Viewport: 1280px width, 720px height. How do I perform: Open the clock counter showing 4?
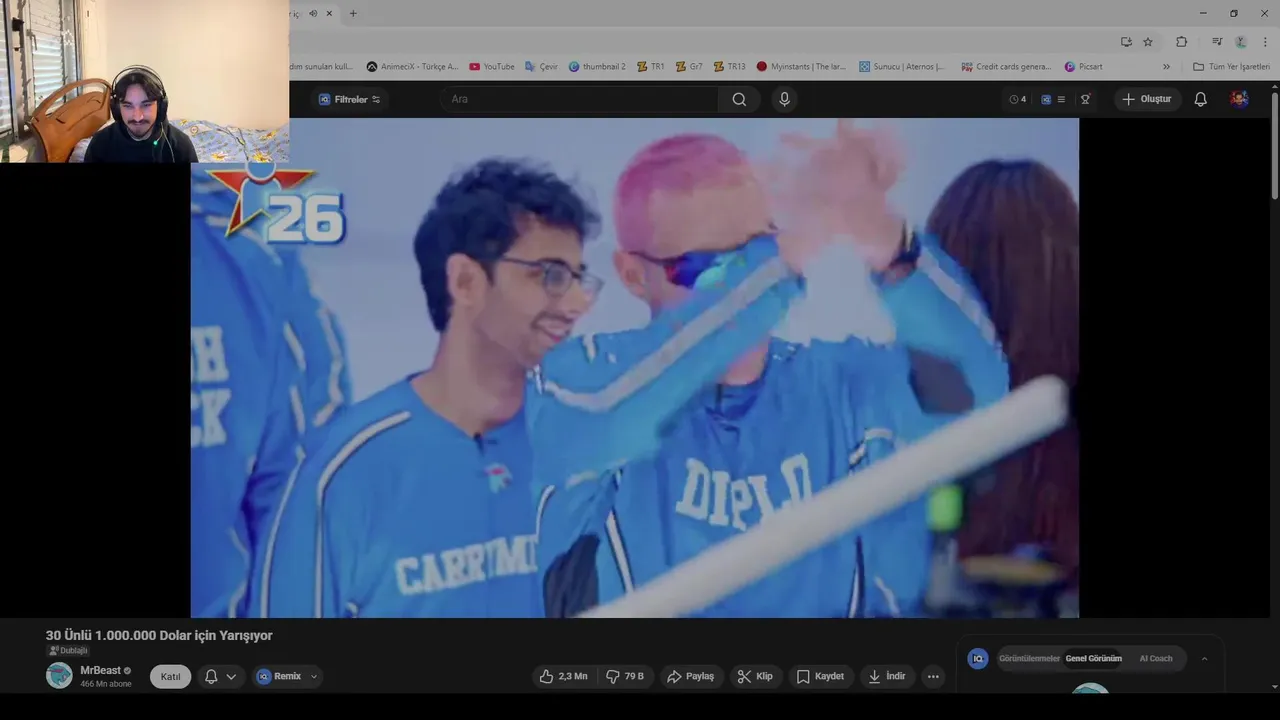pos(1018,99)
